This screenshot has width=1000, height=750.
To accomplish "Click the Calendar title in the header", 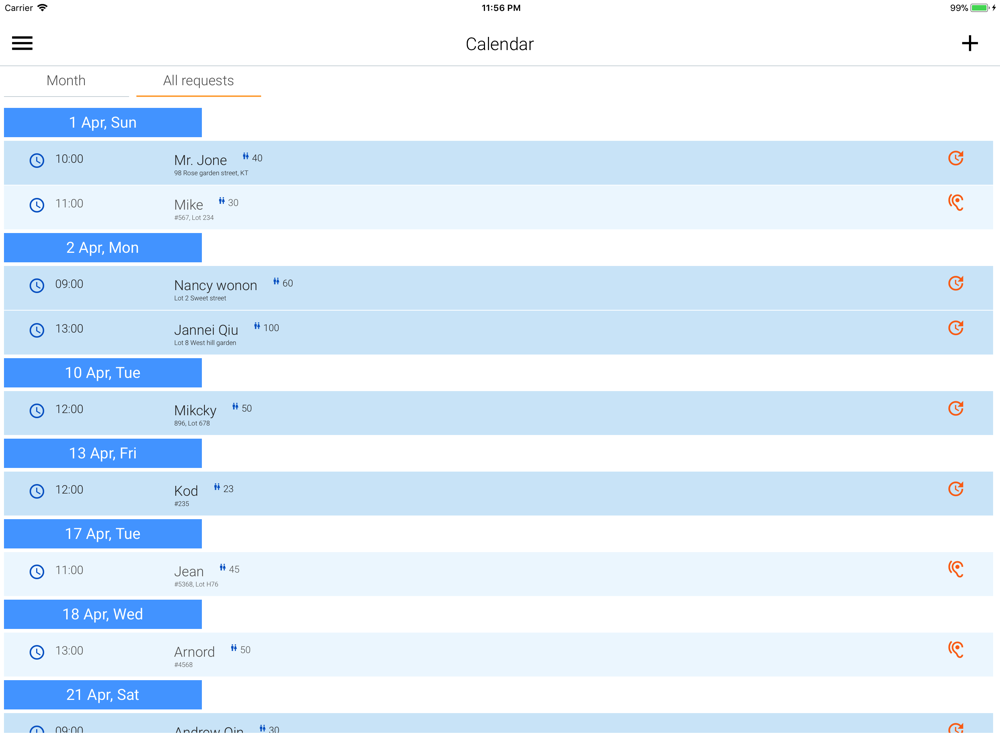I will click(x=499, y=44).
